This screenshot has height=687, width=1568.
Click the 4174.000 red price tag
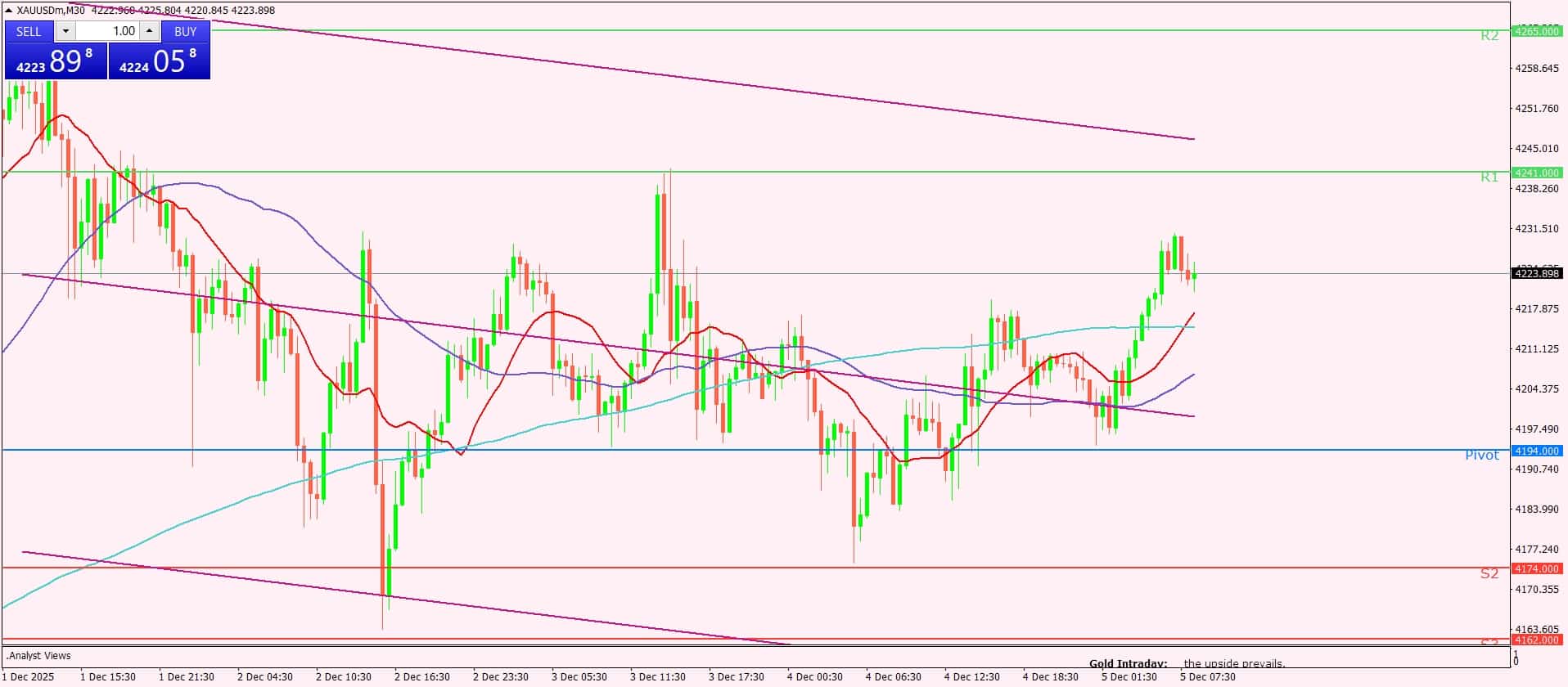[1536, 568]
